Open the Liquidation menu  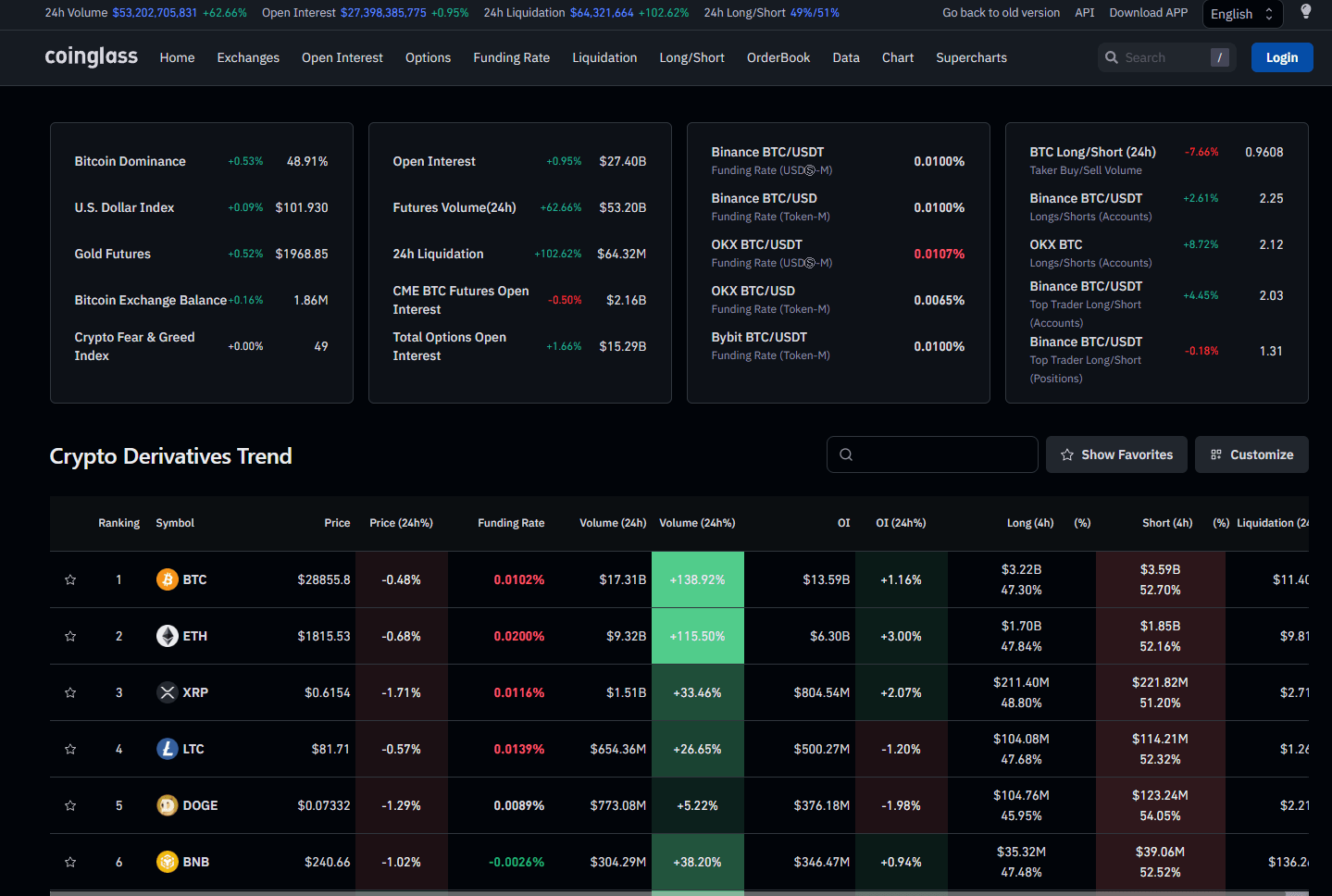click(604, 57)
